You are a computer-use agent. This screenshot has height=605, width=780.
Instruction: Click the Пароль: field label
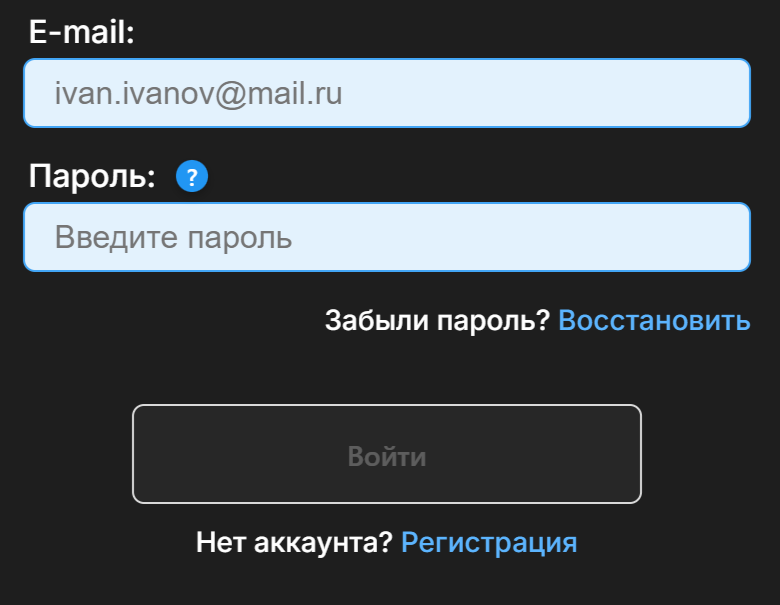pos(92,177)
